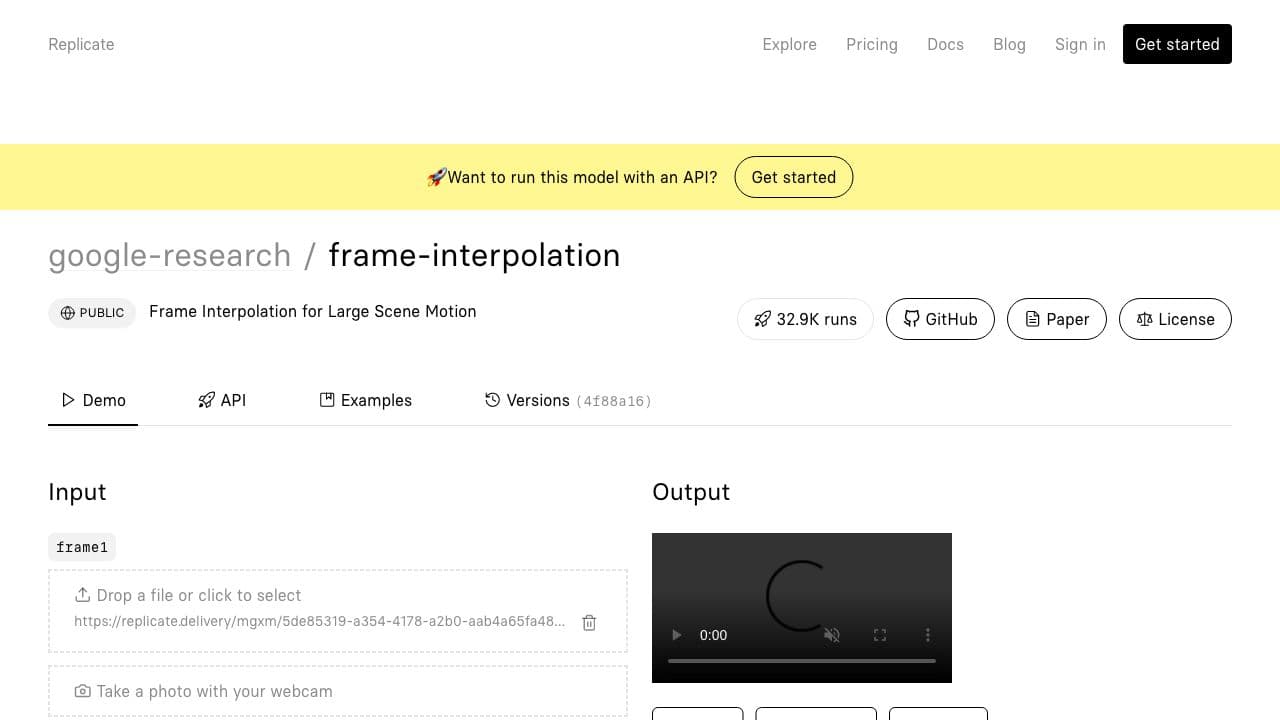Enter fullscreen on output video
1280x720 pixels.
coord(880,635)
